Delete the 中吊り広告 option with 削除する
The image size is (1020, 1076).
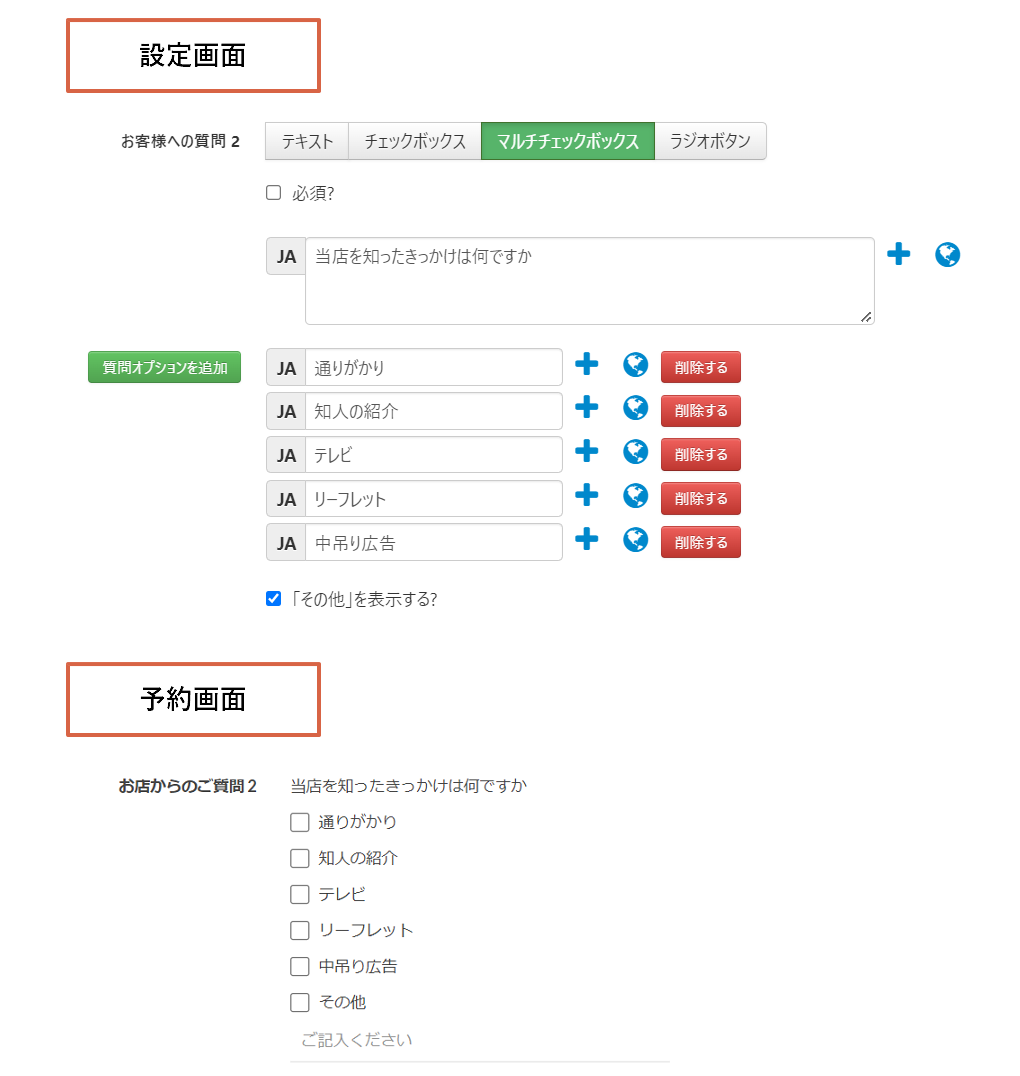point(701,542)
